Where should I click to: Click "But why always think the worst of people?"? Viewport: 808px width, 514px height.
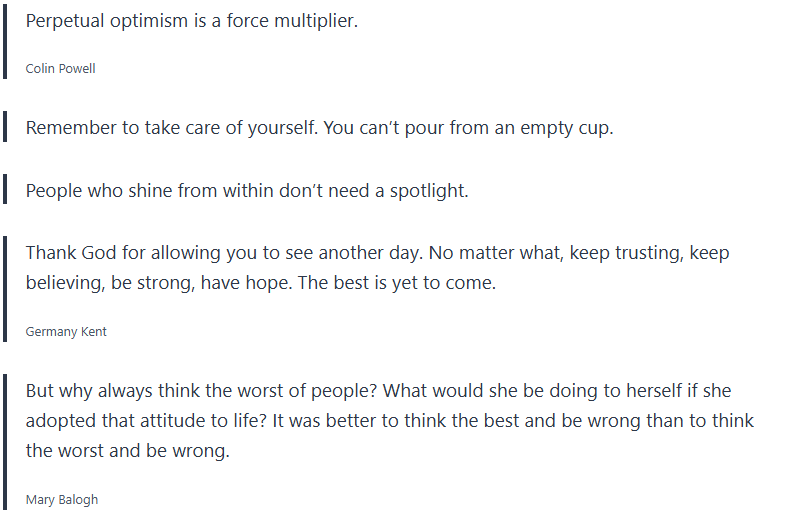click(x=201, y=390)
